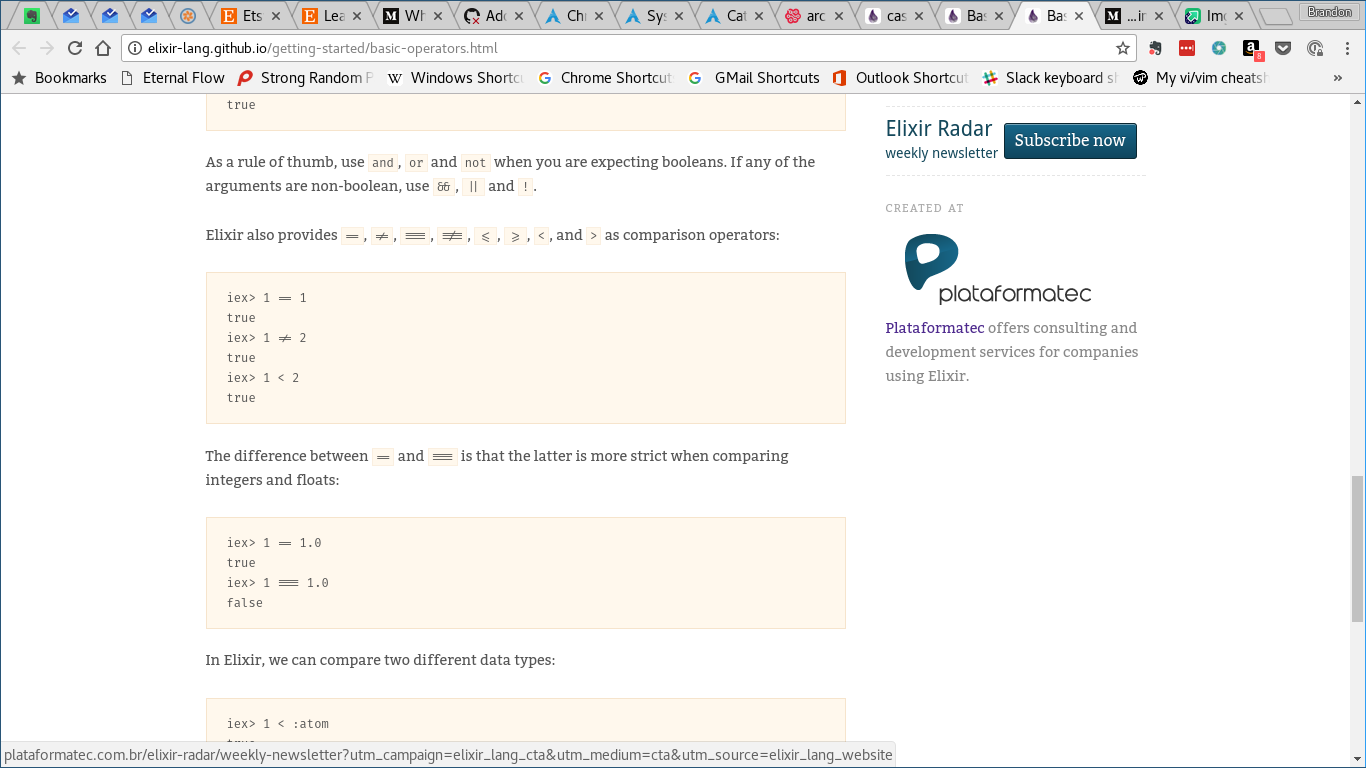This screenshot has height=768, width=1366.
Task: Click the 'false' output in code block
Action: tap(244, 602)
